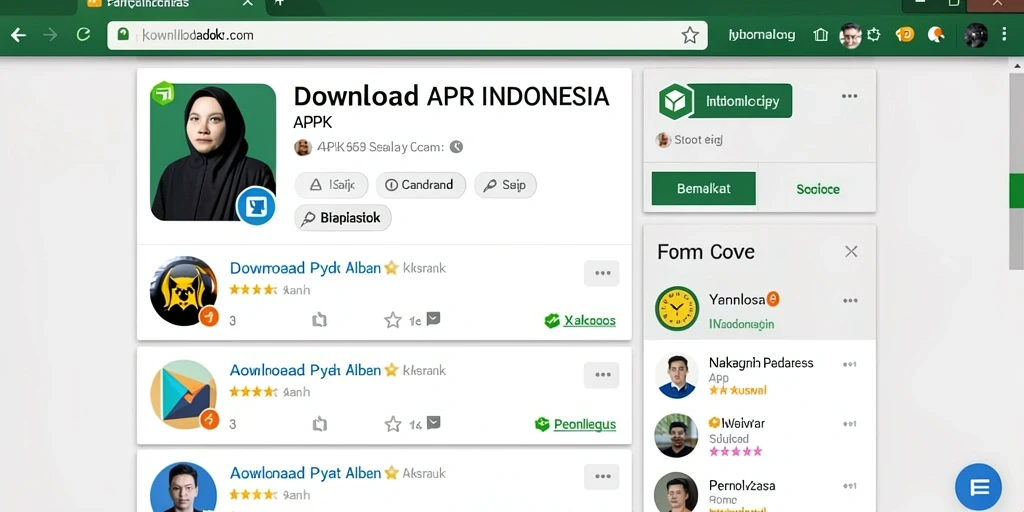1024x512 pixels.
Task: Click the green padlock in the address bar
Action: (x=123, y=34)
